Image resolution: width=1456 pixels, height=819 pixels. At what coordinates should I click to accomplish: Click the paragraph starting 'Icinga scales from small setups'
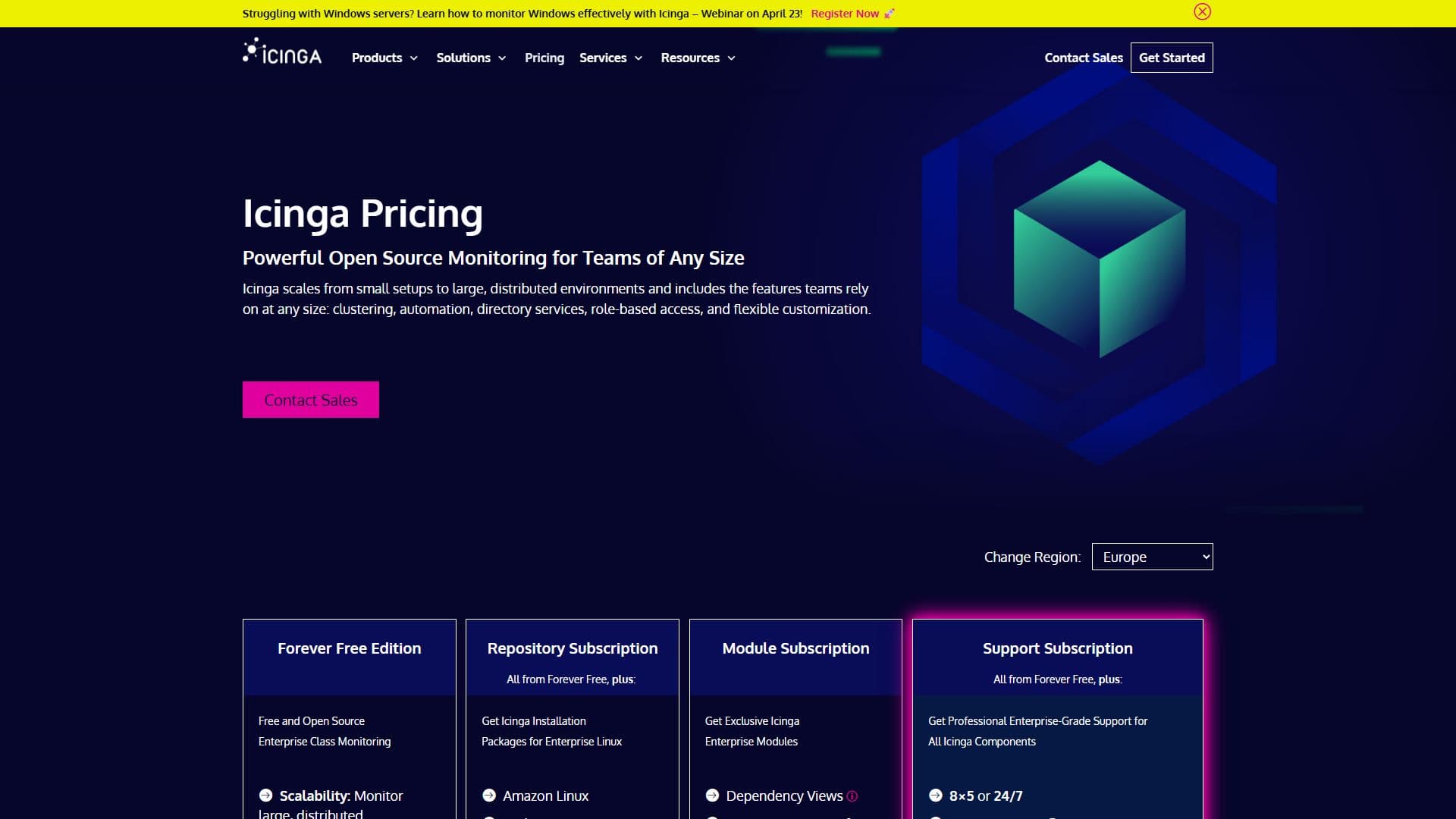pos(557,299)
